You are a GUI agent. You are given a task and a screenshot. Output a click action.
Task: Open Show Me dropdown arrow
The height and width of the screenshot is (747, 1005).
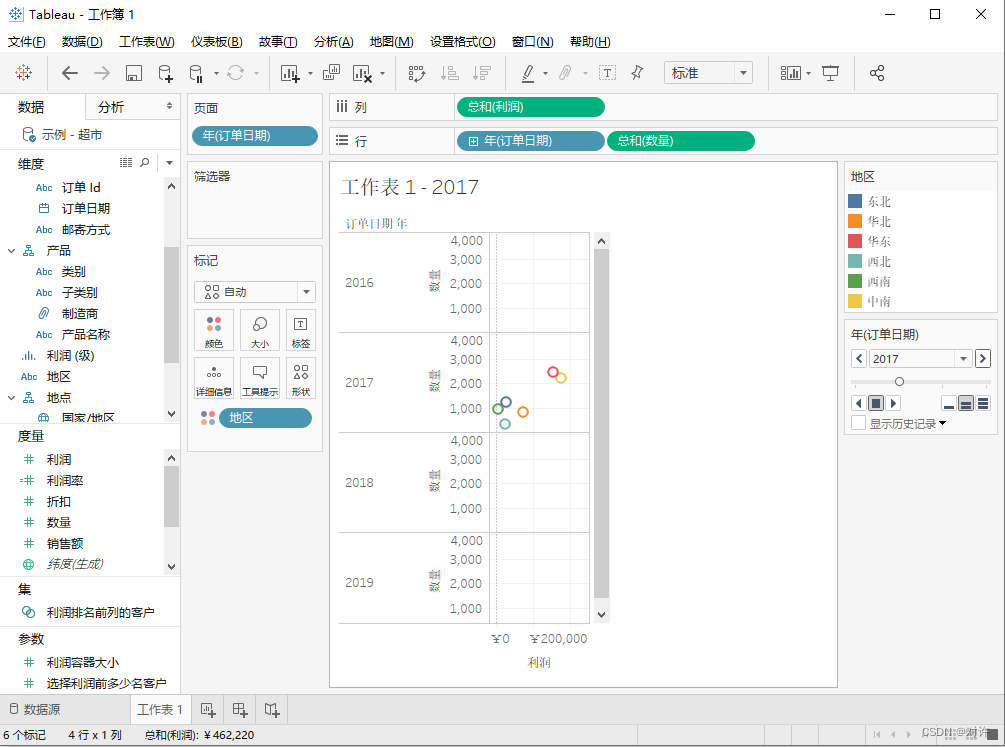808,74
